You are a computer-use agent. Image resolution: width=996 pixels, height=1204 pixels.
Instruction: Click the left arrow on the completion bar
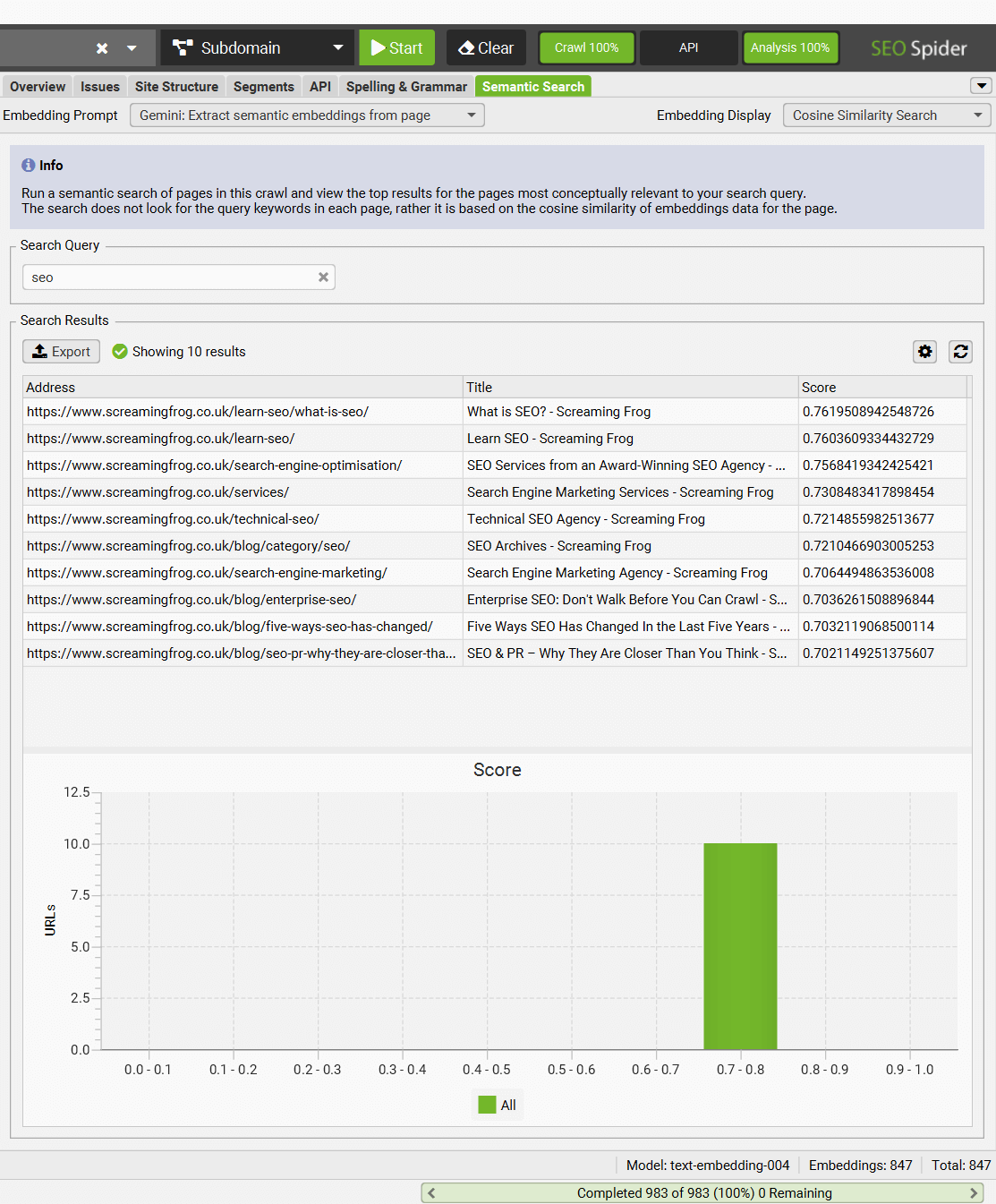pyautogui.click(x=430, y=1192)
